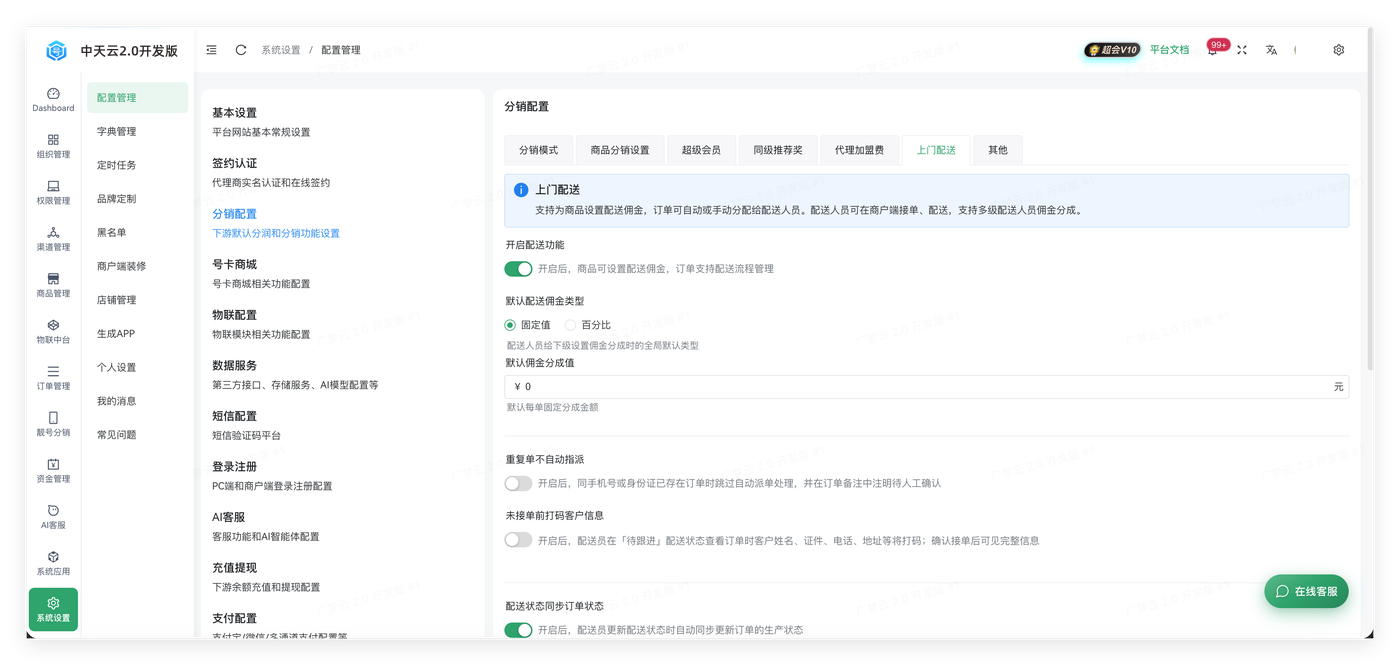The width and height of the screenshot is (1400, 665).
Task: Open 配置管理 in the submenu
Action: coord(137,98)
